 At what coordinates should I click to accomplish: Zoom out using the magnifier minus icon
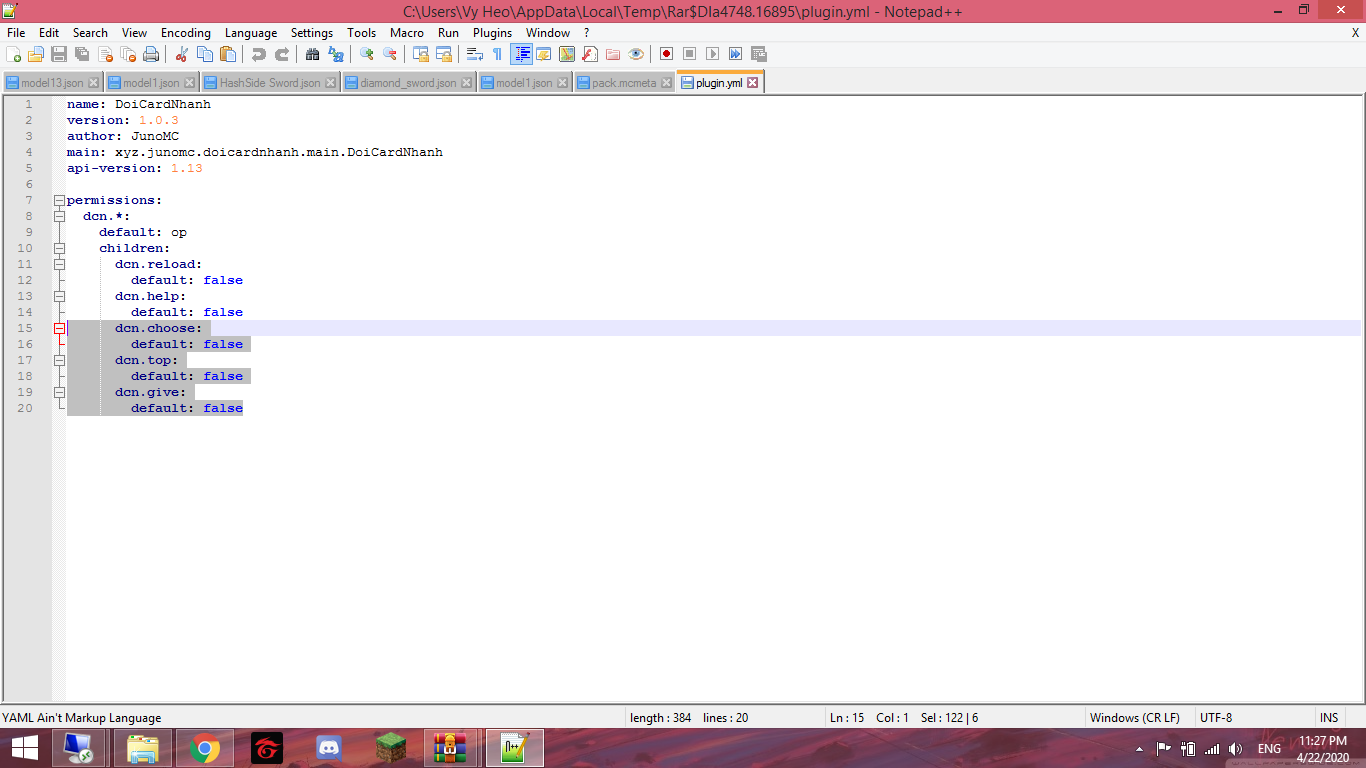click(x=390, y=54)
